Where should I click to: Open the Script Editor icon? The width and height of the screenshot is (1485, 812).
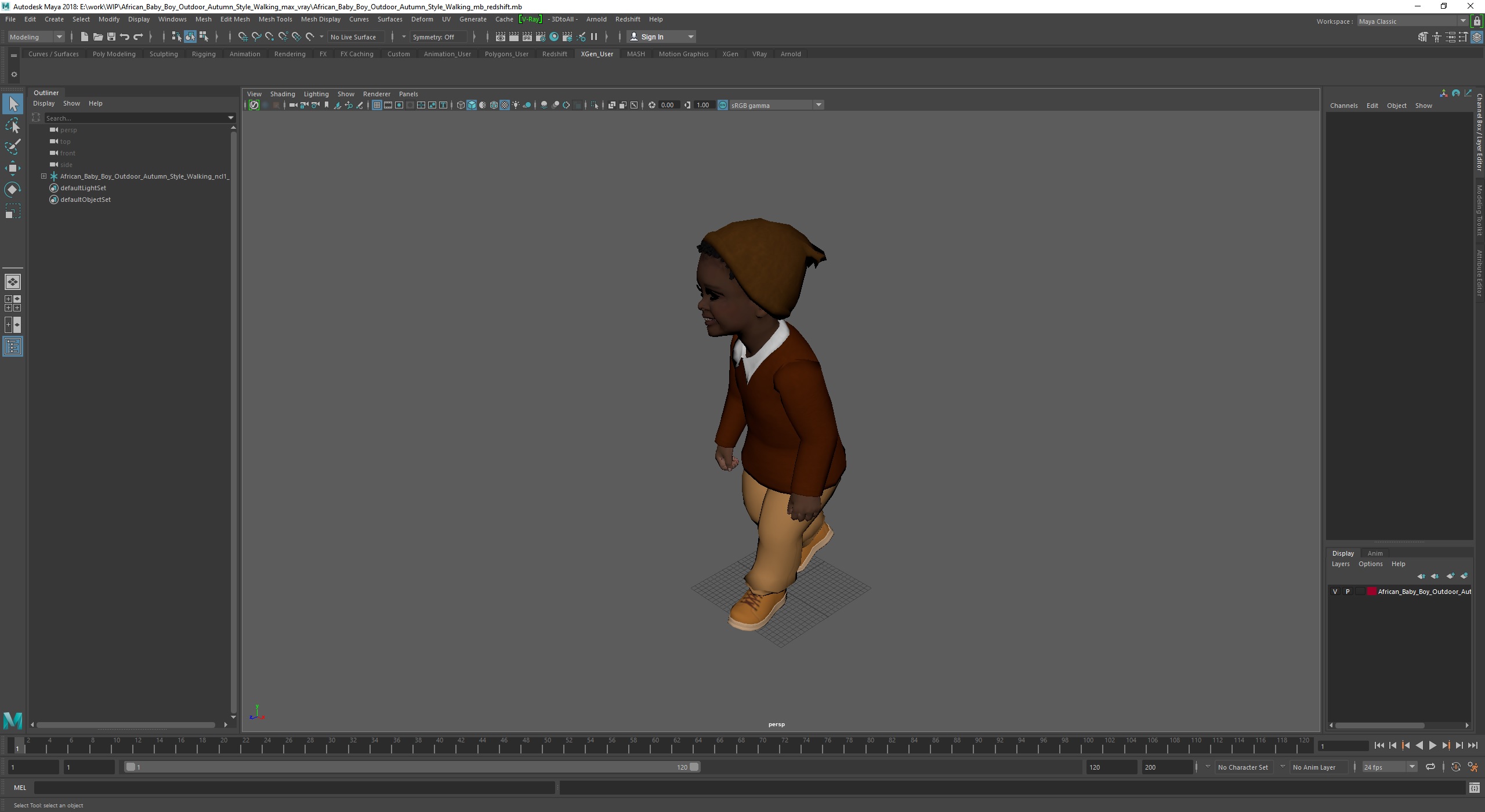coord(1474,788)
